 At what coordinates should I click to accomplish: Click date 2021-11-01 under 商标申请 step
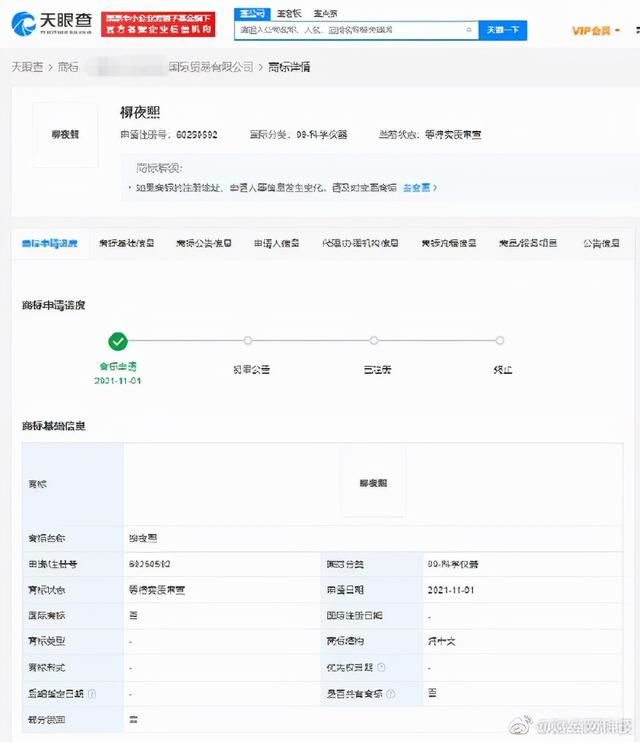(117, 380)
